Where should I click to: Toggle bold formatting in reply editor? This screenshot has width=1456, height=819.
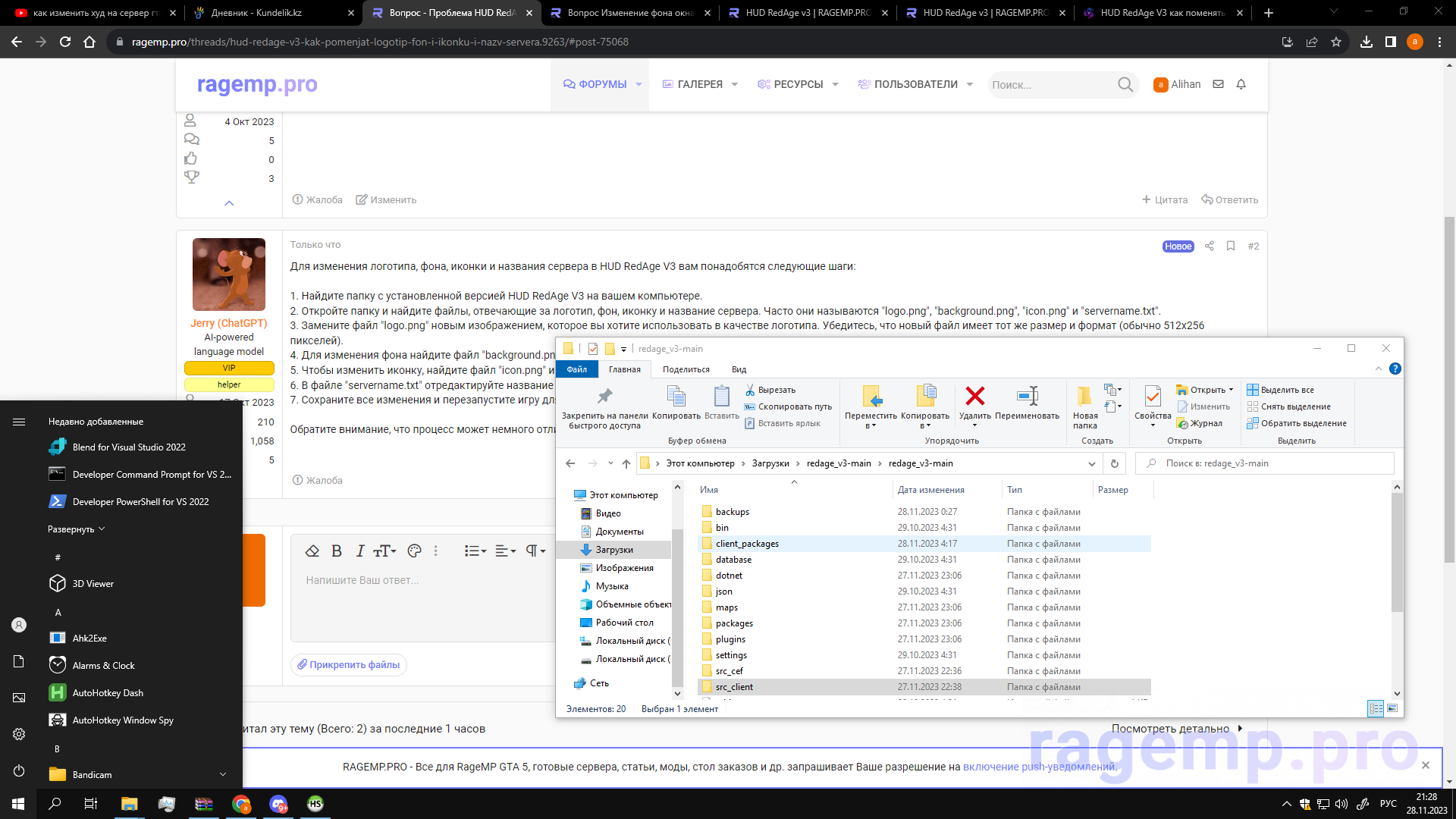coord(337,551)
